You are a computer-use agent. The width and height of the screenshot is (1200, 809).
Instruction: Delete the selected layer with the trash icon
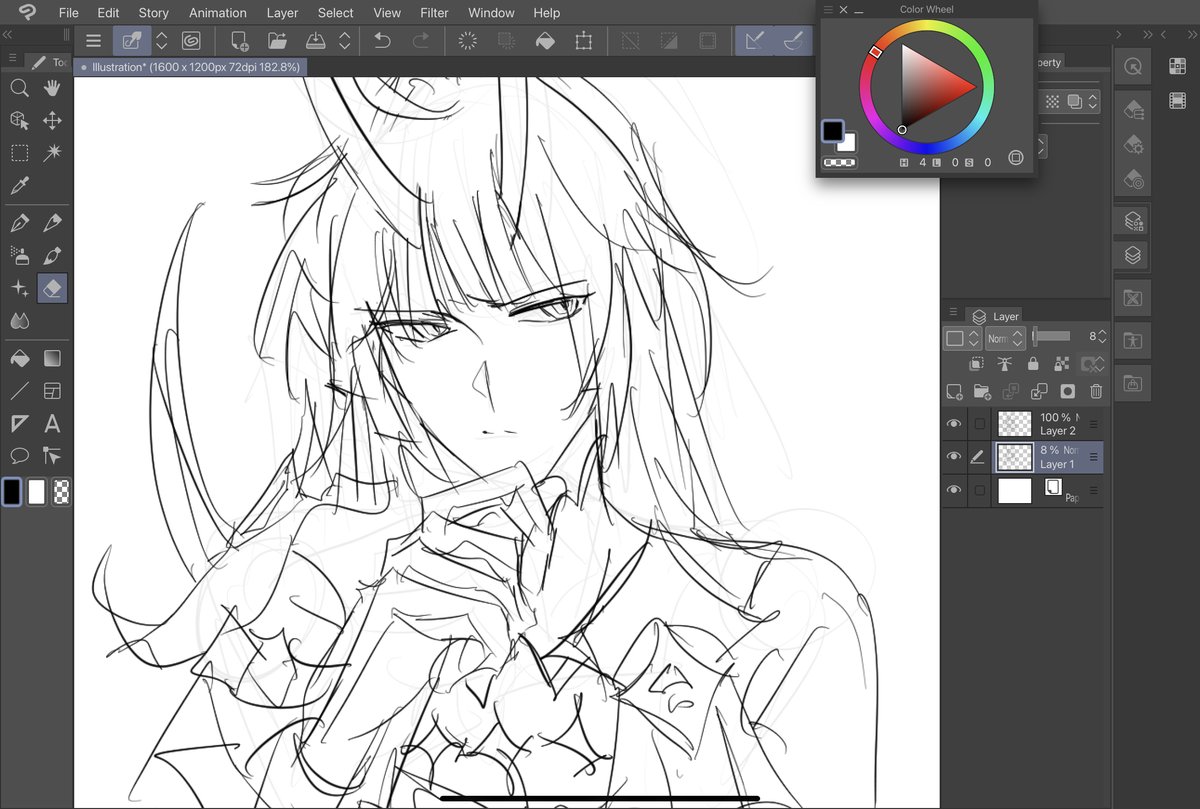[1096, 391]
